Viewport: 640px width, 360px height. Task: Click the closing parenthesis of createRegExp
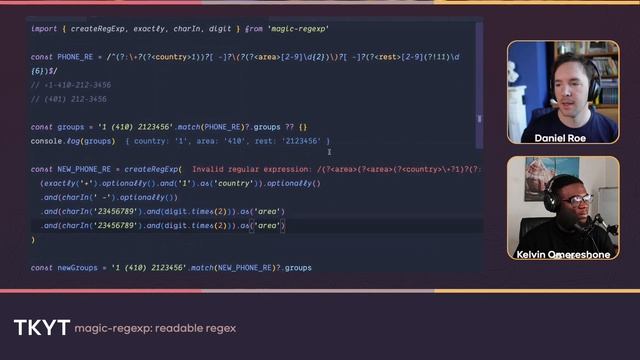click(x=33, y=240)
